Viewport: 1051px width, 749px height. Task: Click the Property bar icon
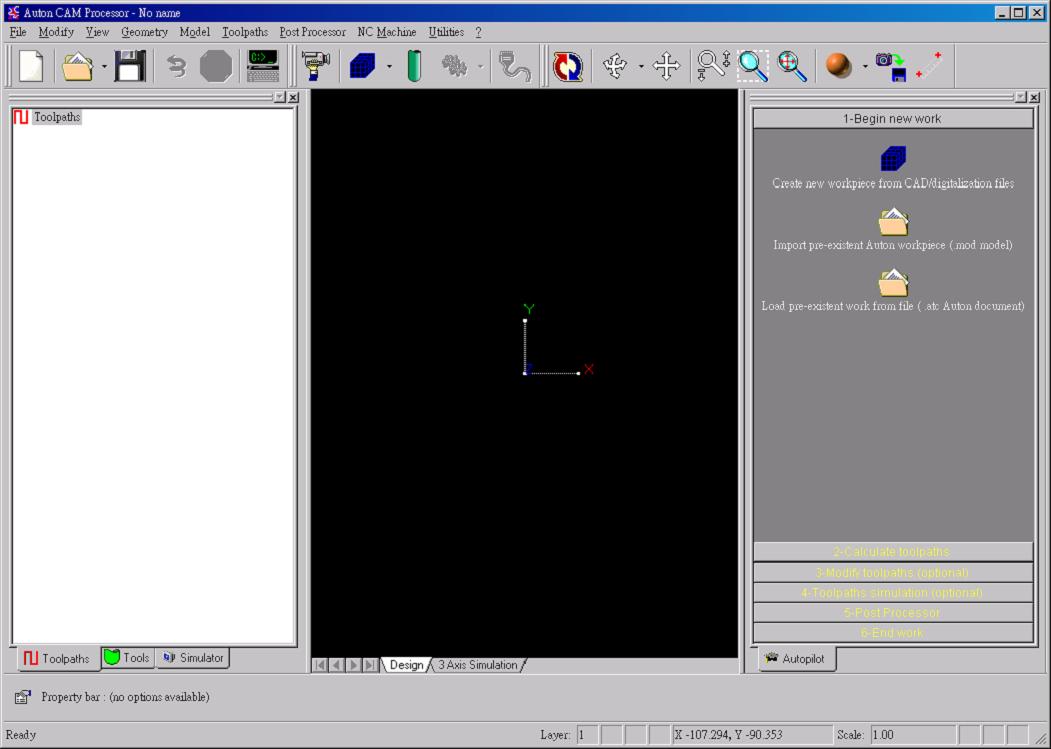[x=22, y=697]
